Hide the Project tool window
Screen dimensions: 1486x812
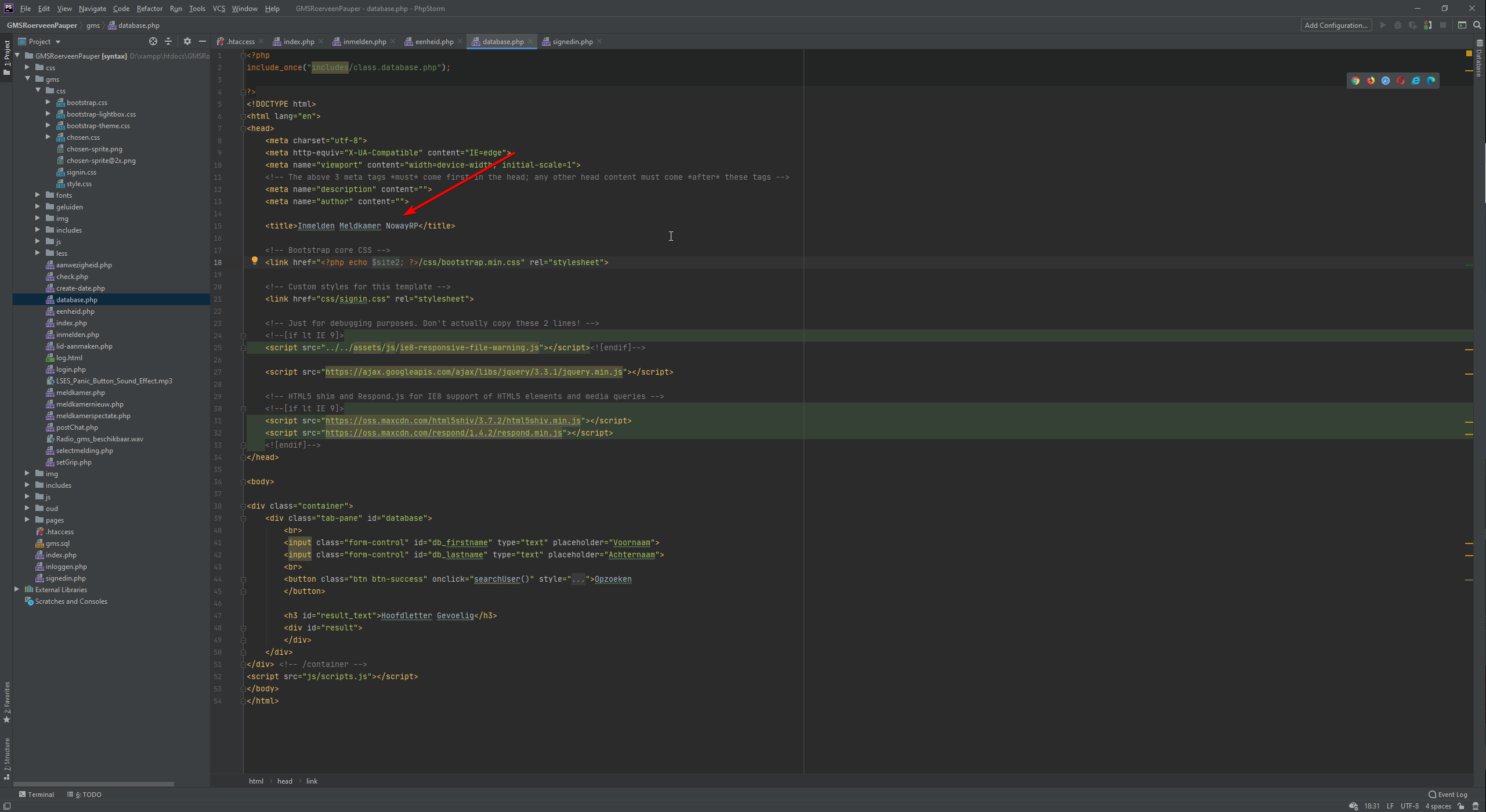pyautogui.click(x=203, y=41)
